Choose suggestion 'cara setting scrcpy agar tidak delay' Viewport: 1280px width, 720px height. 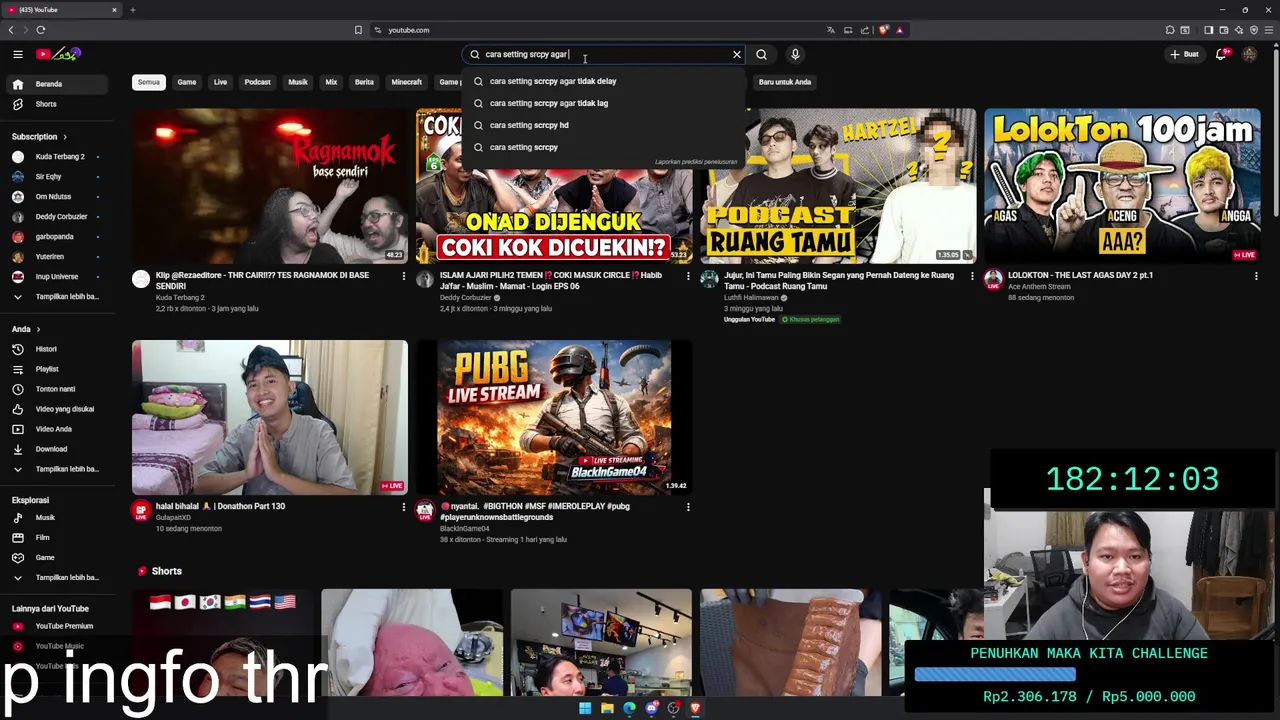click(604, 81)
